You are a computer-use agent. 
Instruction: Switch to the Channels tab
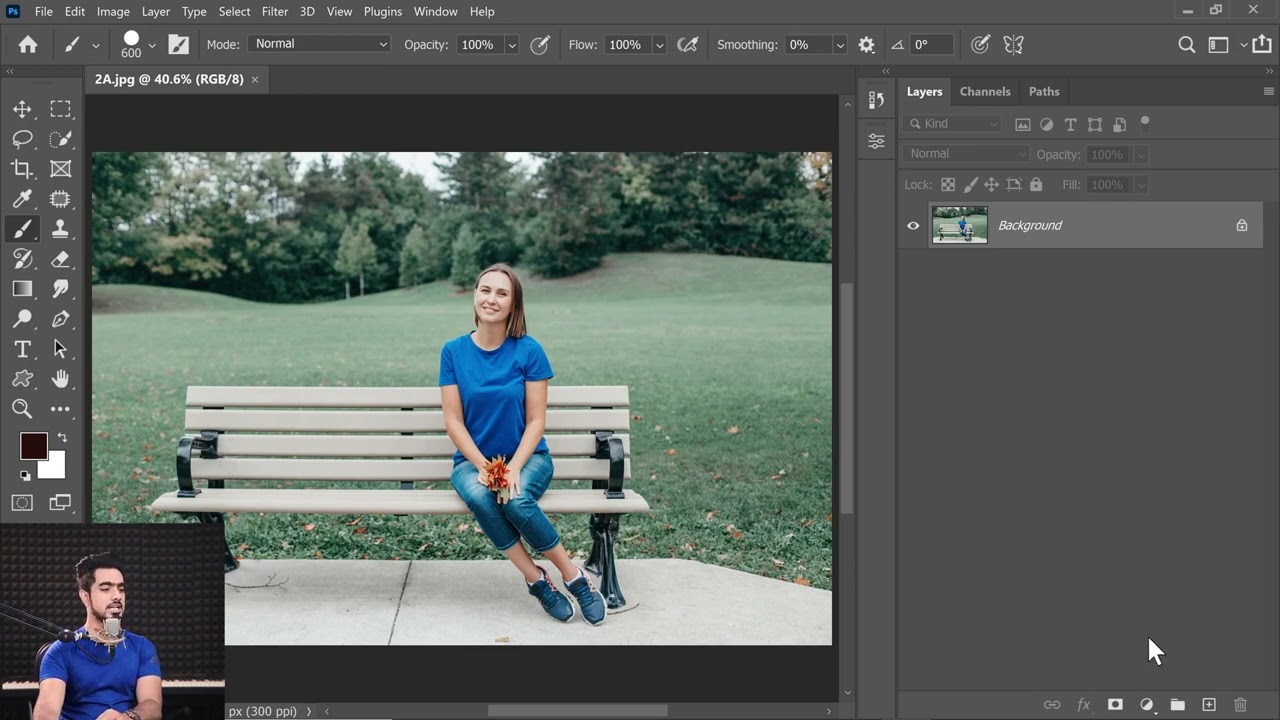tap(985, 91)
